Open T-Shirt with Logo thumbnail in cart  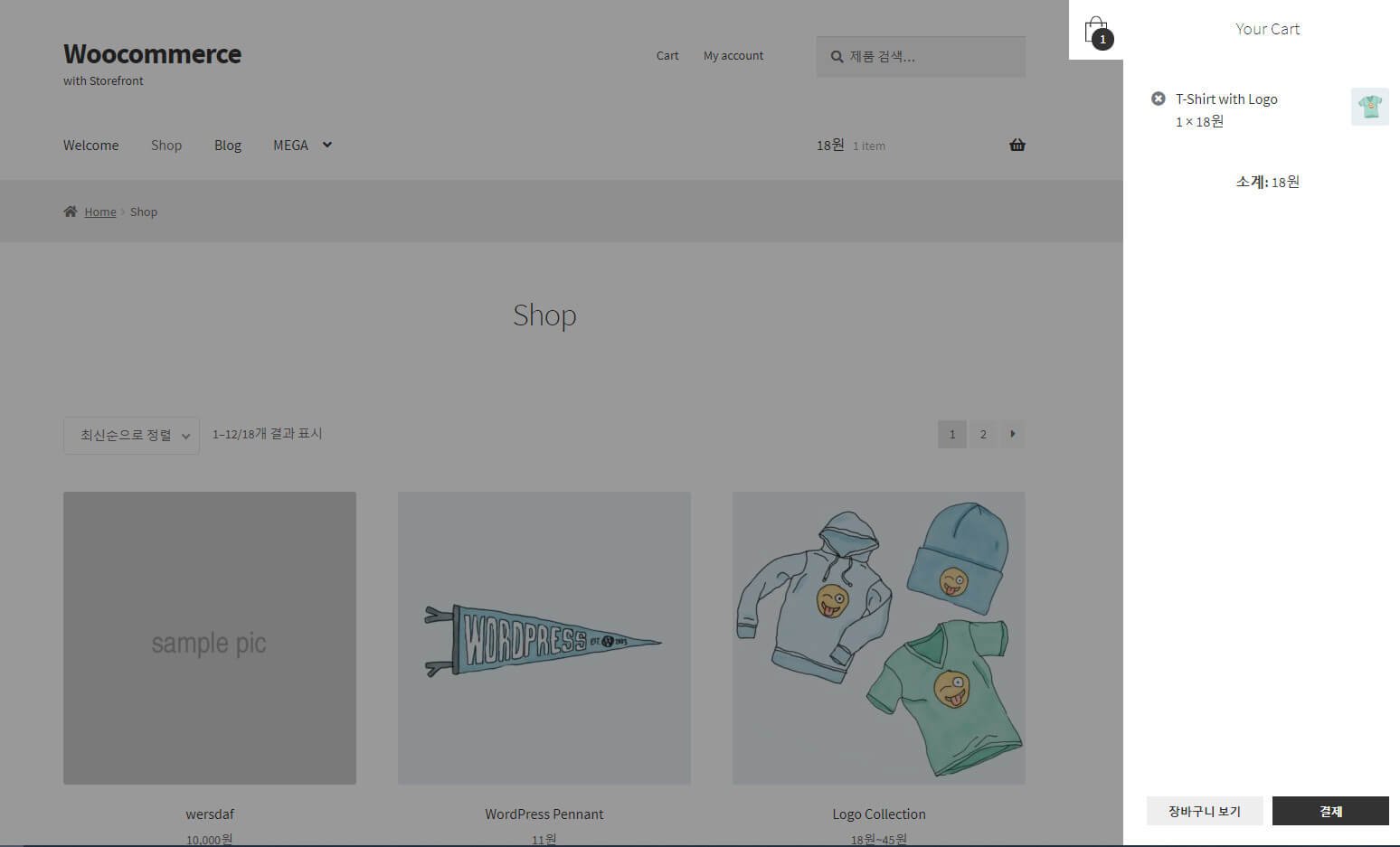point(1369,107)
